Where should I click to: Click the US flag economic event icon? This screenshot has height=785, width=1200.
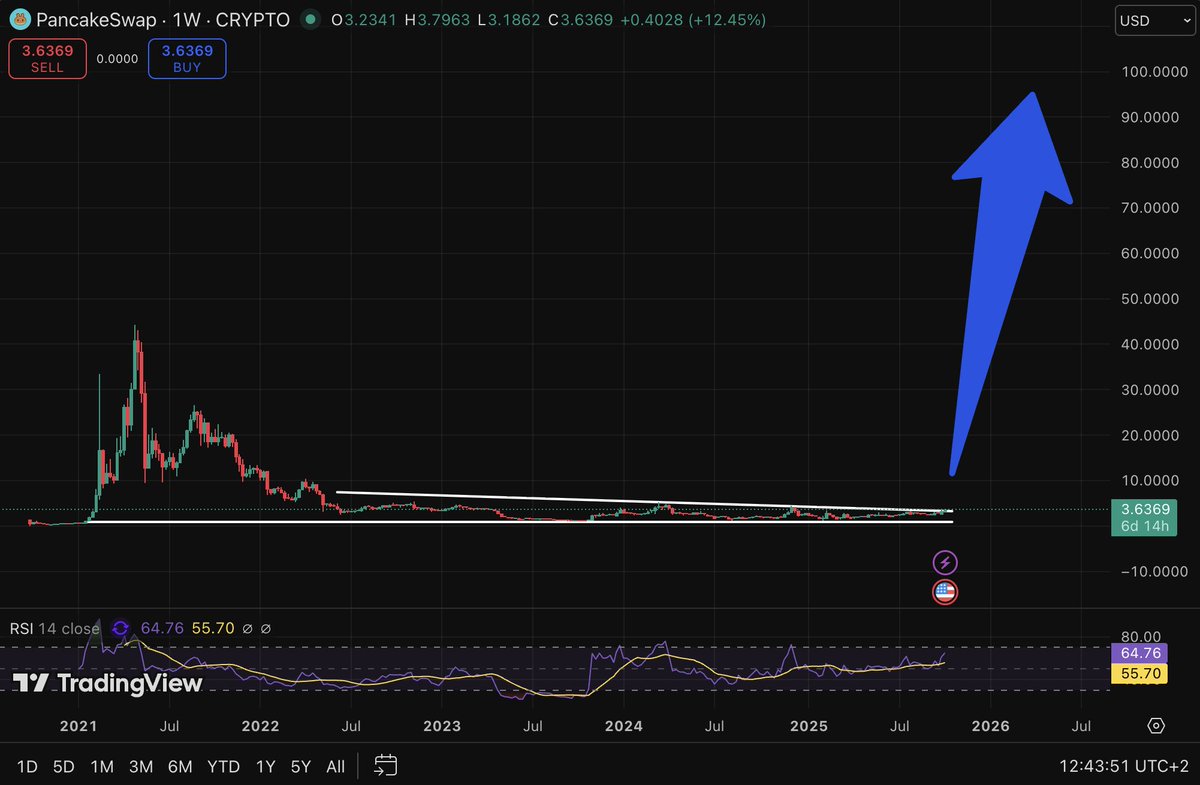[x=945, y=592]
